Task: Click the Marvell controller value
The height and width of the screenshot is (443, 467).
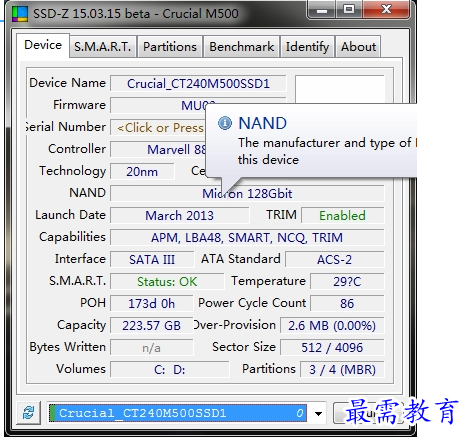Action: (x=158, y=149)
